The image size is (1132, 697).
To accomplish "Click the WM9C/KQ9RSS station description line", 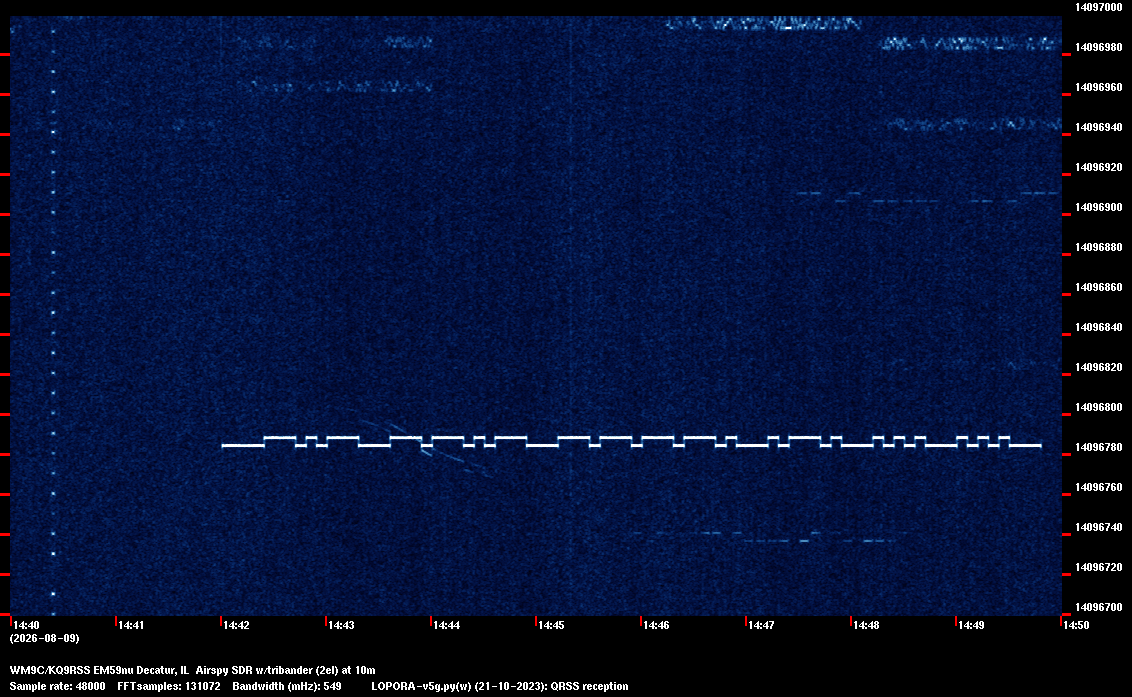I will [x=192, y=670].
